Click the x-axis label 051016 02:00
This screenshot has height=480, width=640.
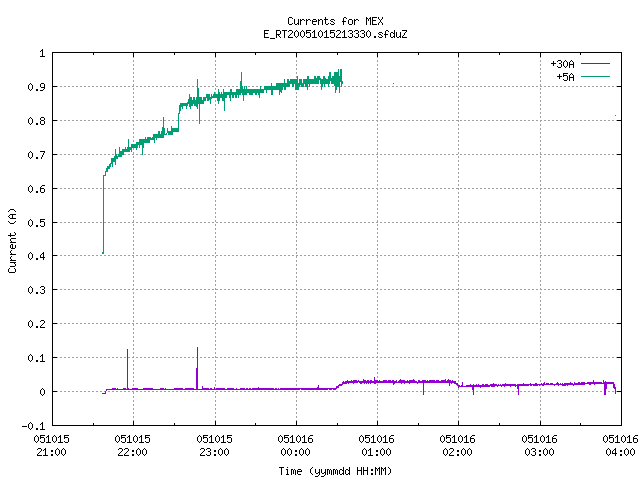point(458,445)
